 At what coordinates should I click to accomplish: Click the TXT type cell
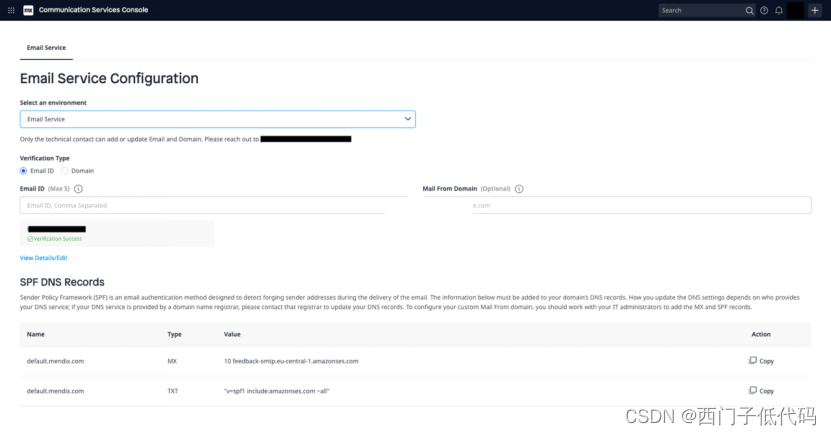click(x=173, y=391)
